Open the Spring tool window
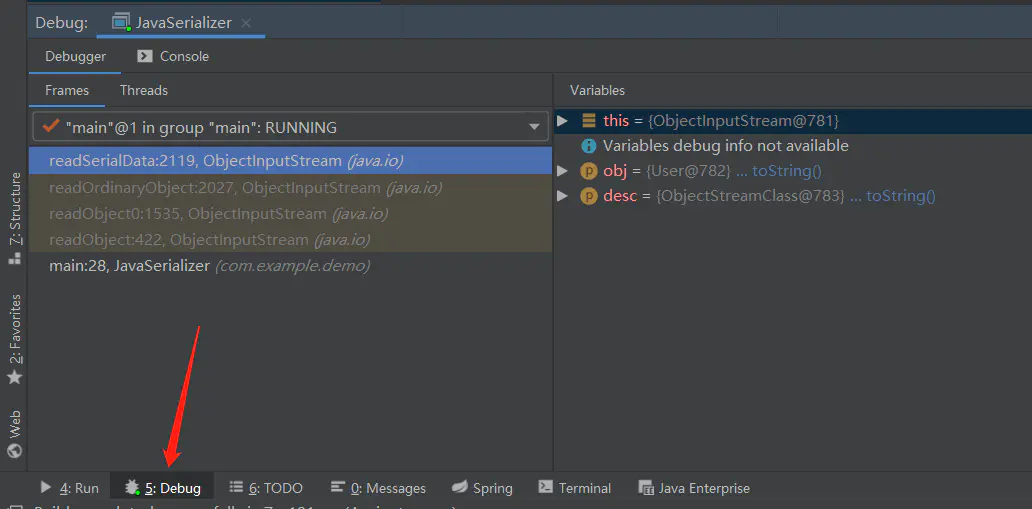Image resolution: width=1032 pixels, height=509 pixels. 482,489
